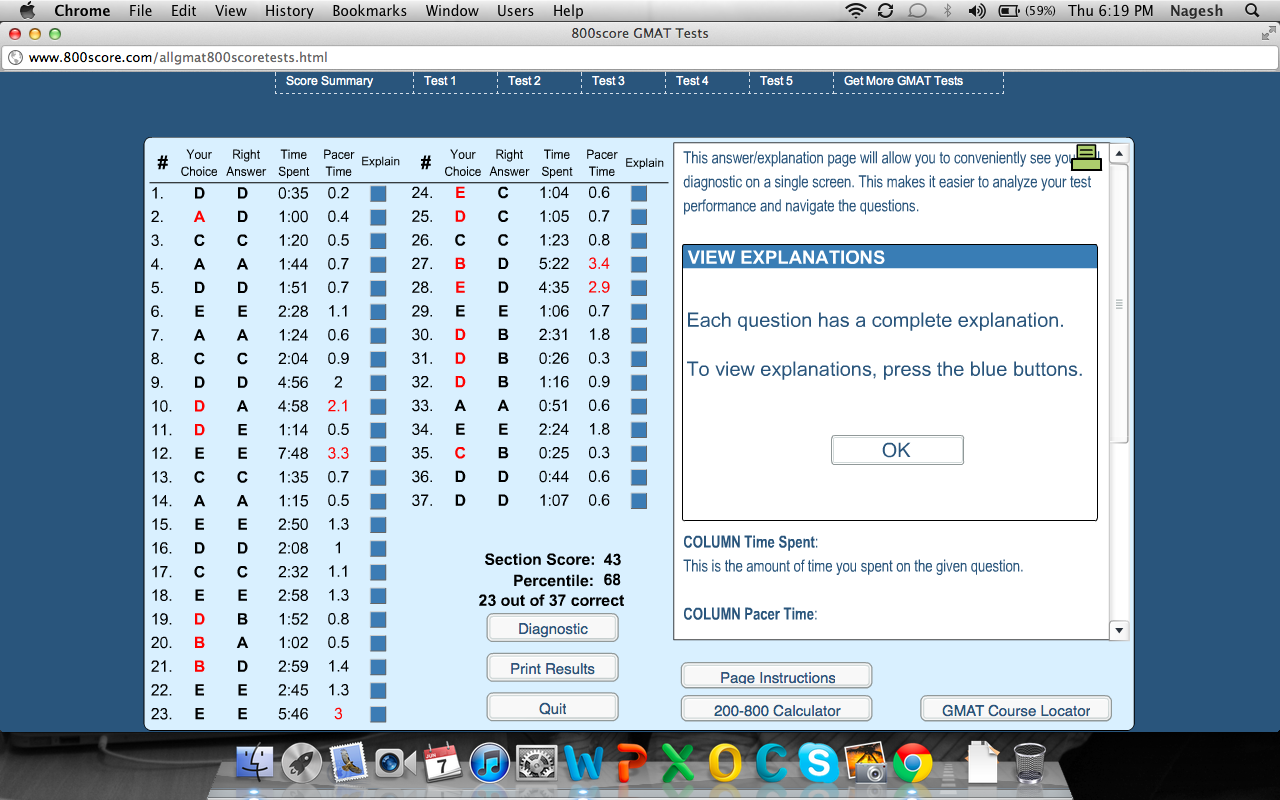Click the Quit button

coord(553,708)
